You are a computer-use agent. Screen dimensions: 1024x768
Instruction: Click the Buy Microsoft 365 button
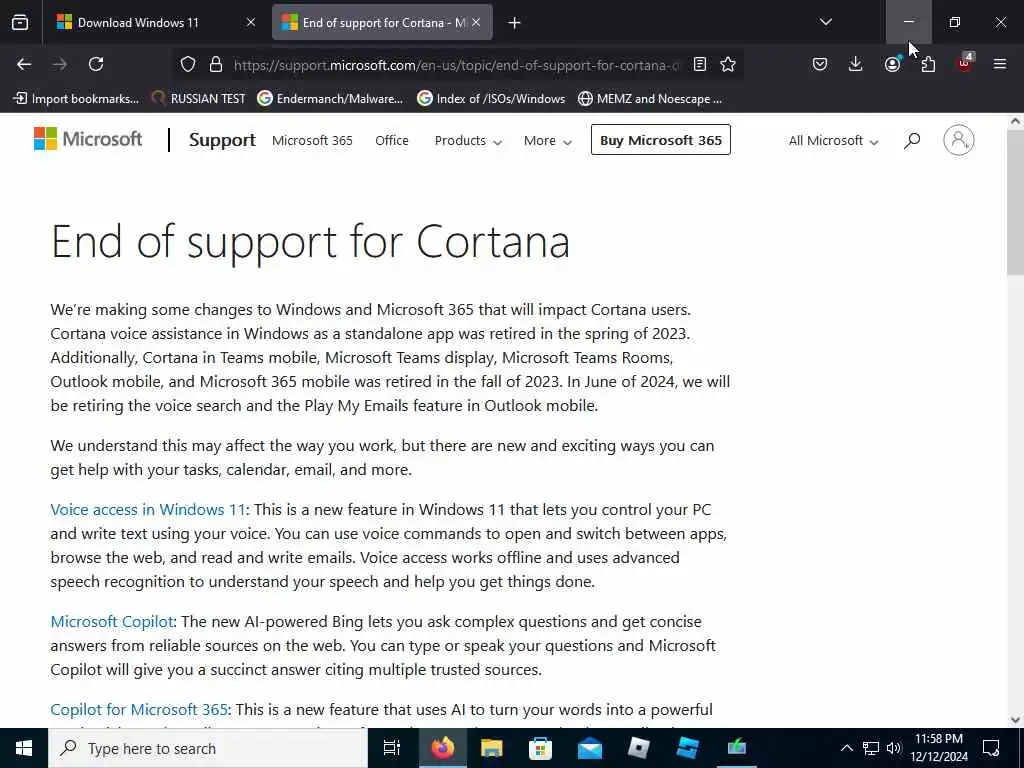click(661, 140)
